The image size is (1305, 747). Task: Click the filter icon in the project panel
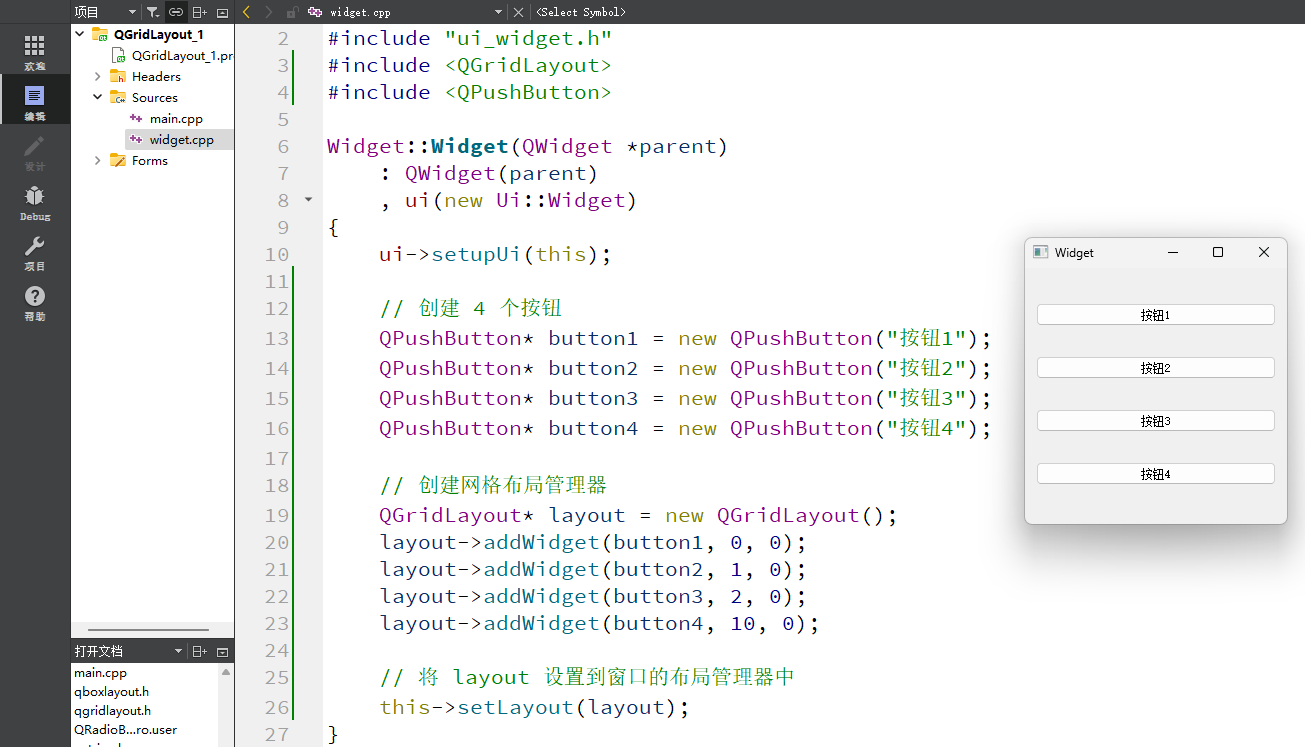[152, 11]
